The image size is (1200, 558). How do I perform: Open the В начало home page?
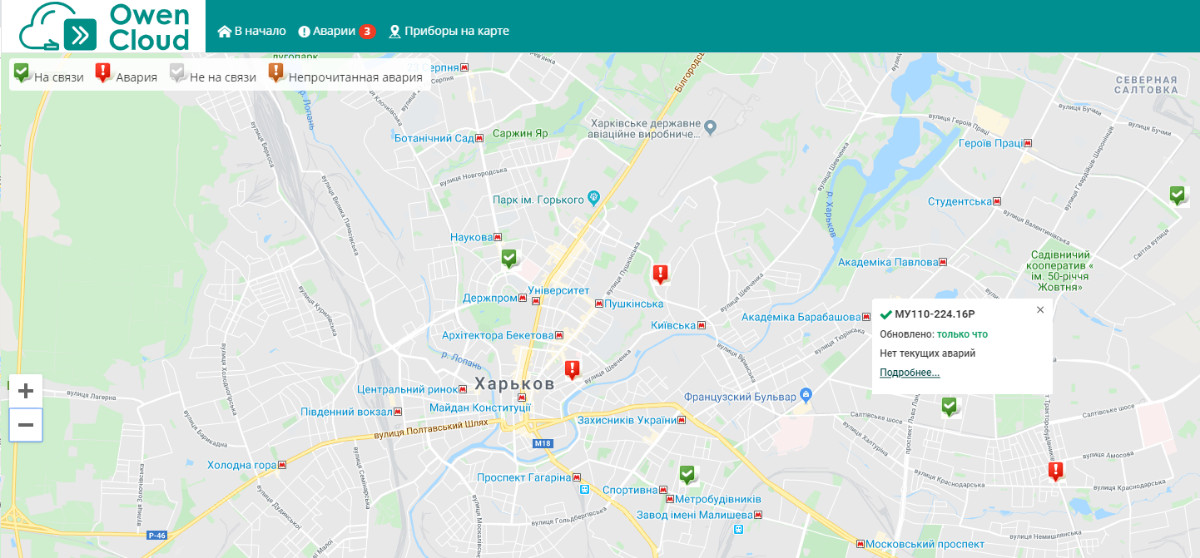252,31
